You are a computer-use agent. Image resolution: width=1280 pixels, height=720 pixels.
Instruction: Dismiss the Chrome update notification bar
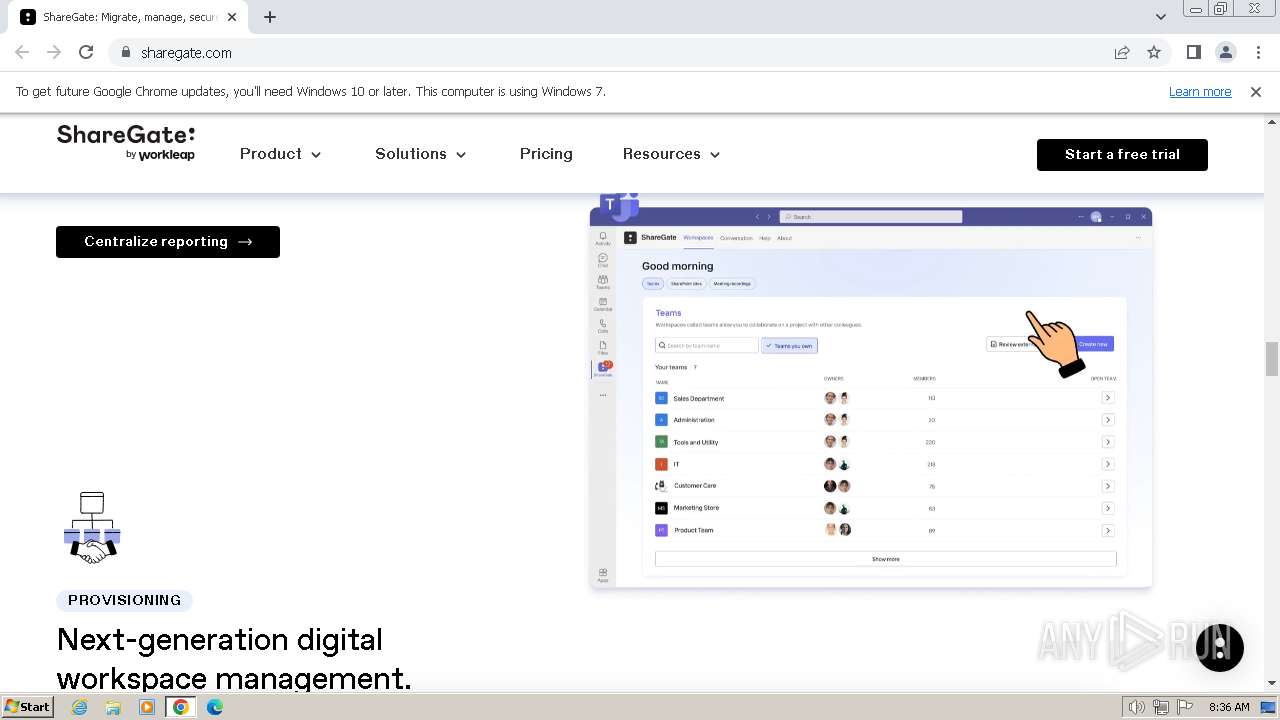click(x=1256, y=92)
